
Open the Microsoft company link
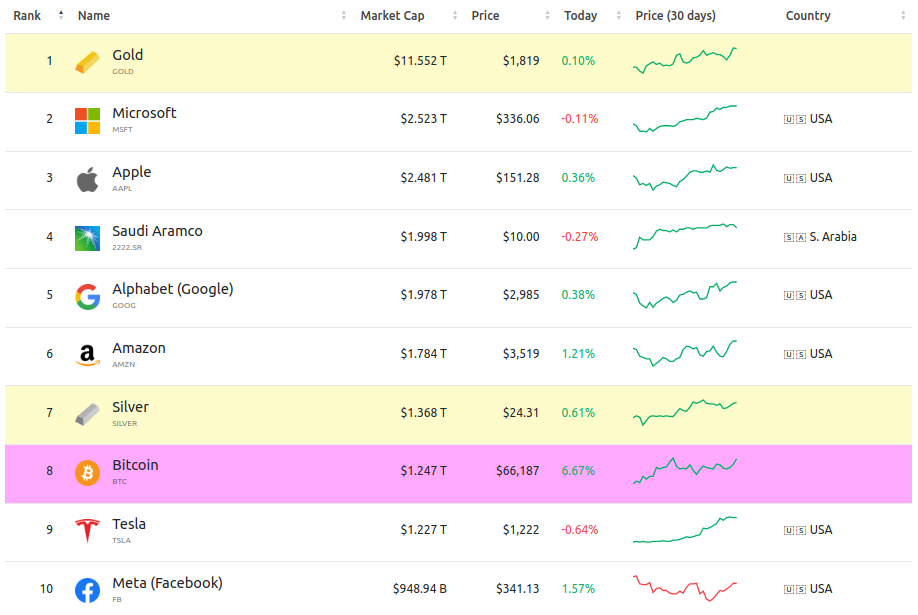tap(144, 113)
